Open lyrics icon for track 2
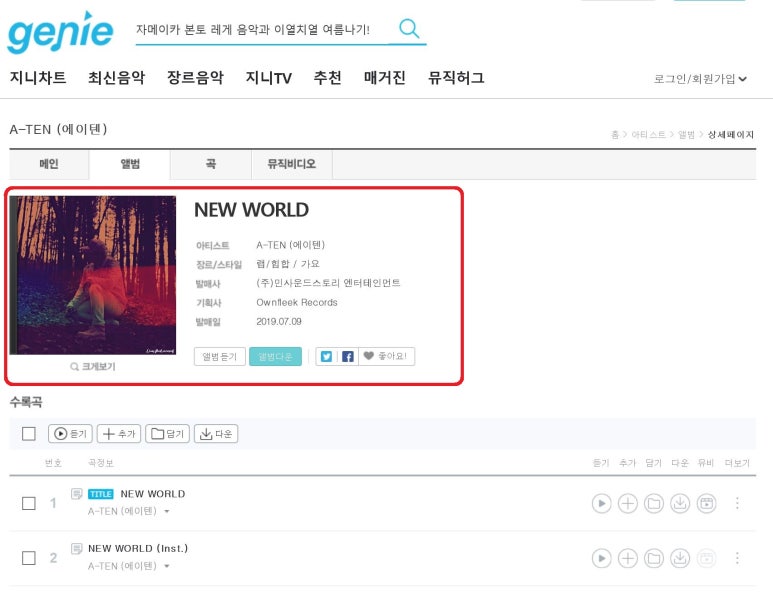The height and width of the screenshot is (594, 773). 76,548
